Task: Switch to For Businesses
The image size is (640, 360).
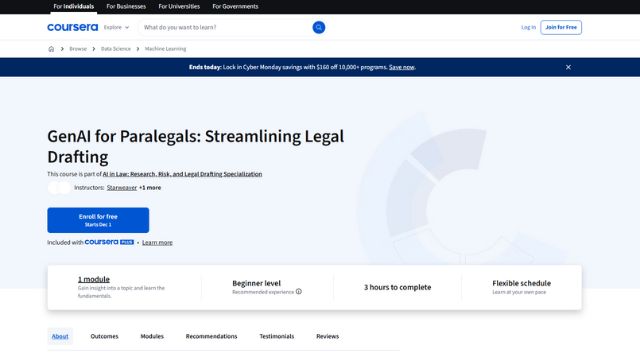Action: 126,7
